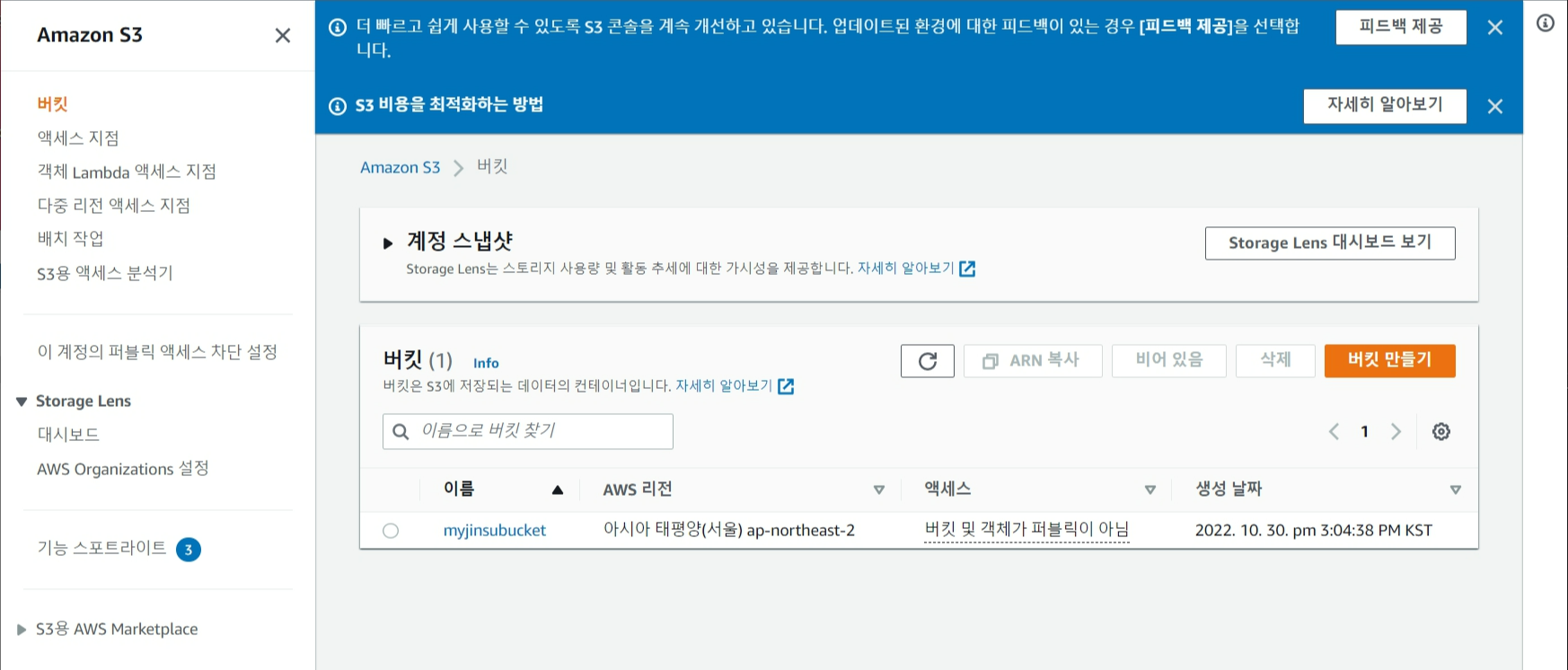
Task: Click 버킷 및 객체가 퍼블릭이 아님 access text
Action: pos(1026,530)
